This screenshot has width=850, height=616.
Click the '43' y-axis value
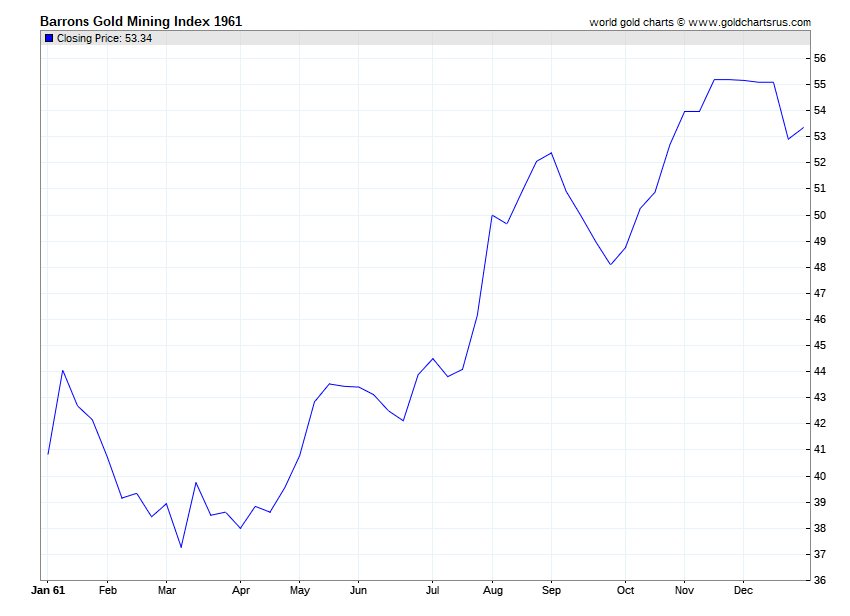[x=820, y=397]
